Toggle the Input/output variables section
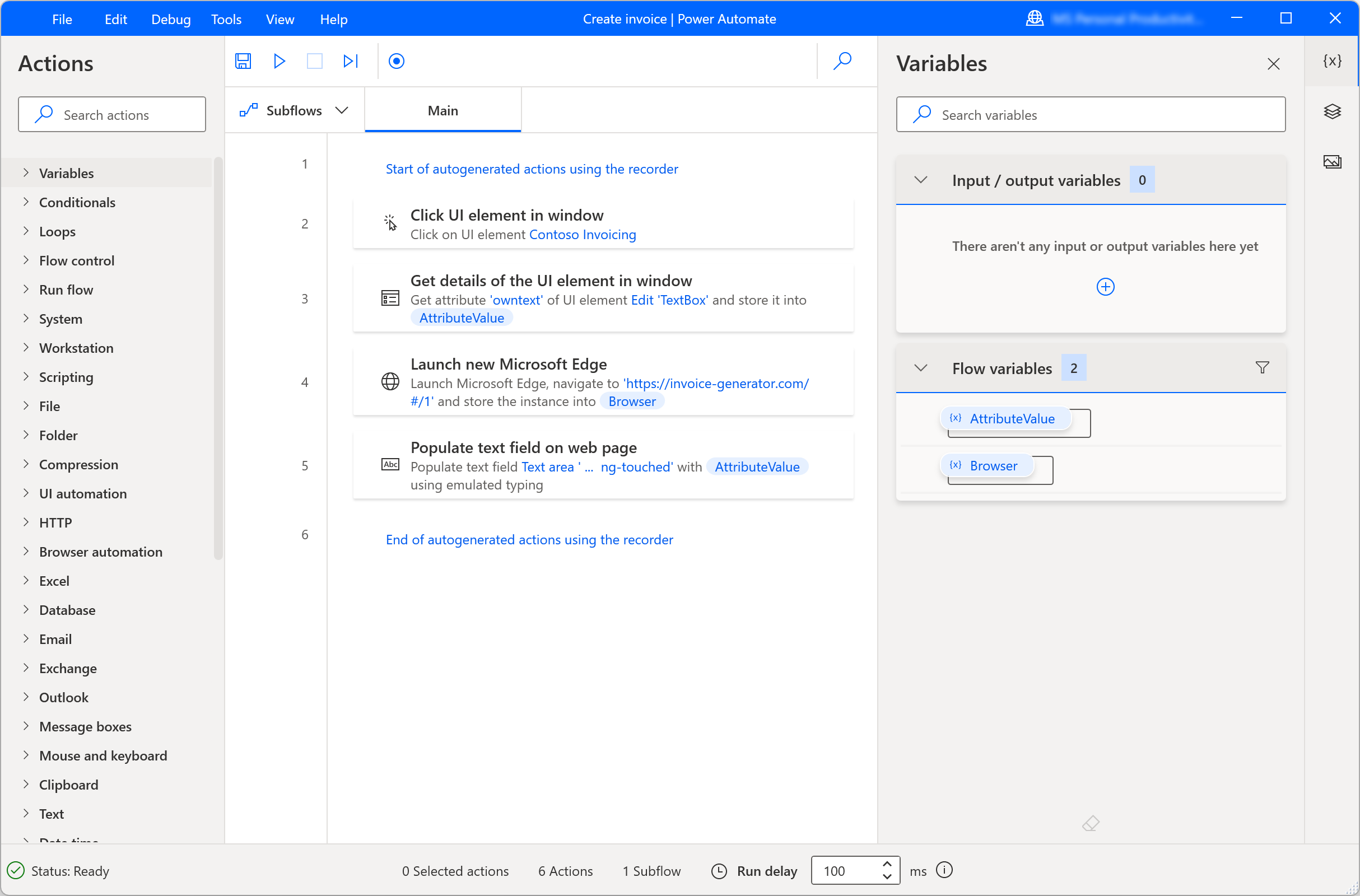Screen dimensions: 1360x896 (919, 180)
